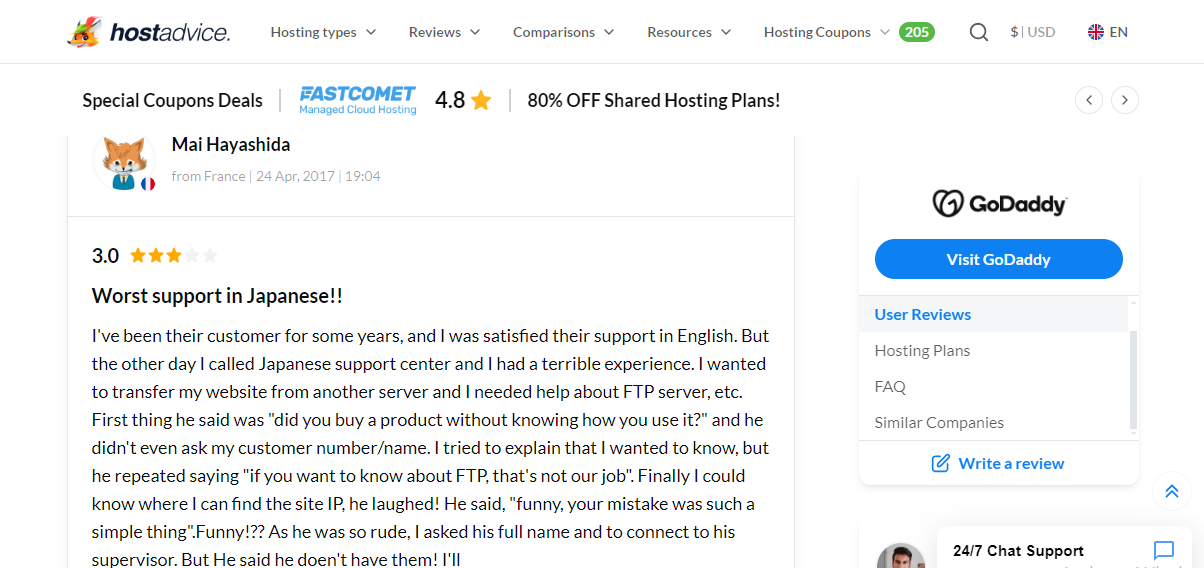Screen dimensions: 1204x568
Task: Show next coupon deal arrow
Action: point(1125,100)
